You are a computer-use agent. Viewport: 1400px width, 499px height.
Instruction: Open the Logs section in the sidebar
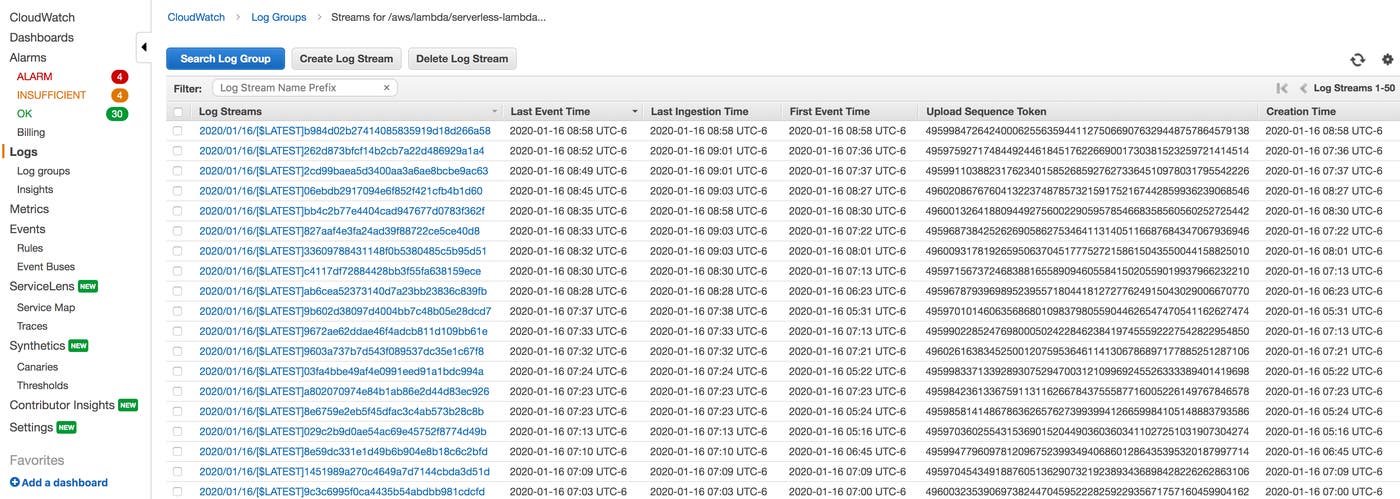pos(23,152)
